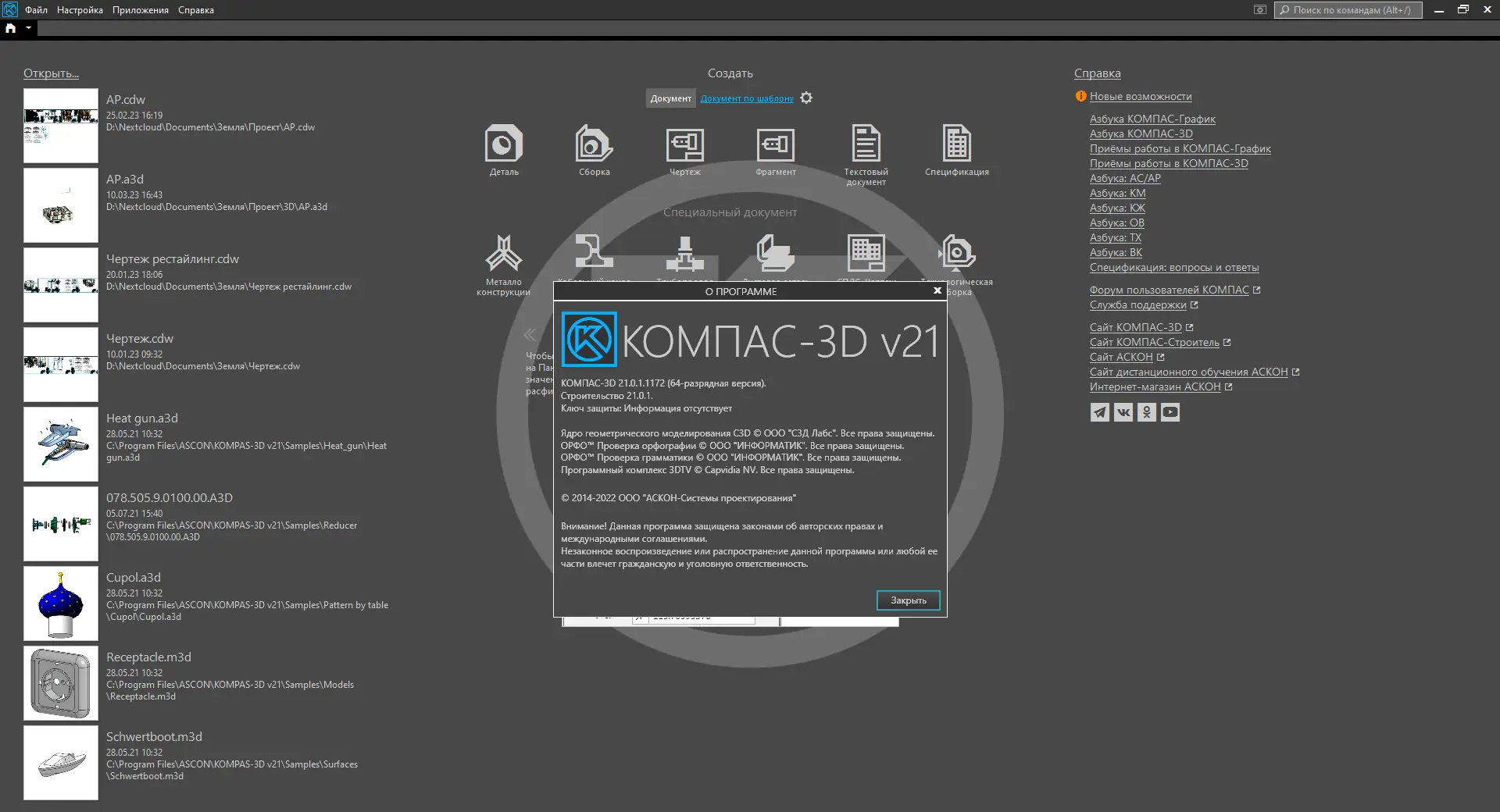Viewport: 1500px width, 812px height.
Task: Click the pipeline (Трубопровод) special document icon
Action: (684, 253)
